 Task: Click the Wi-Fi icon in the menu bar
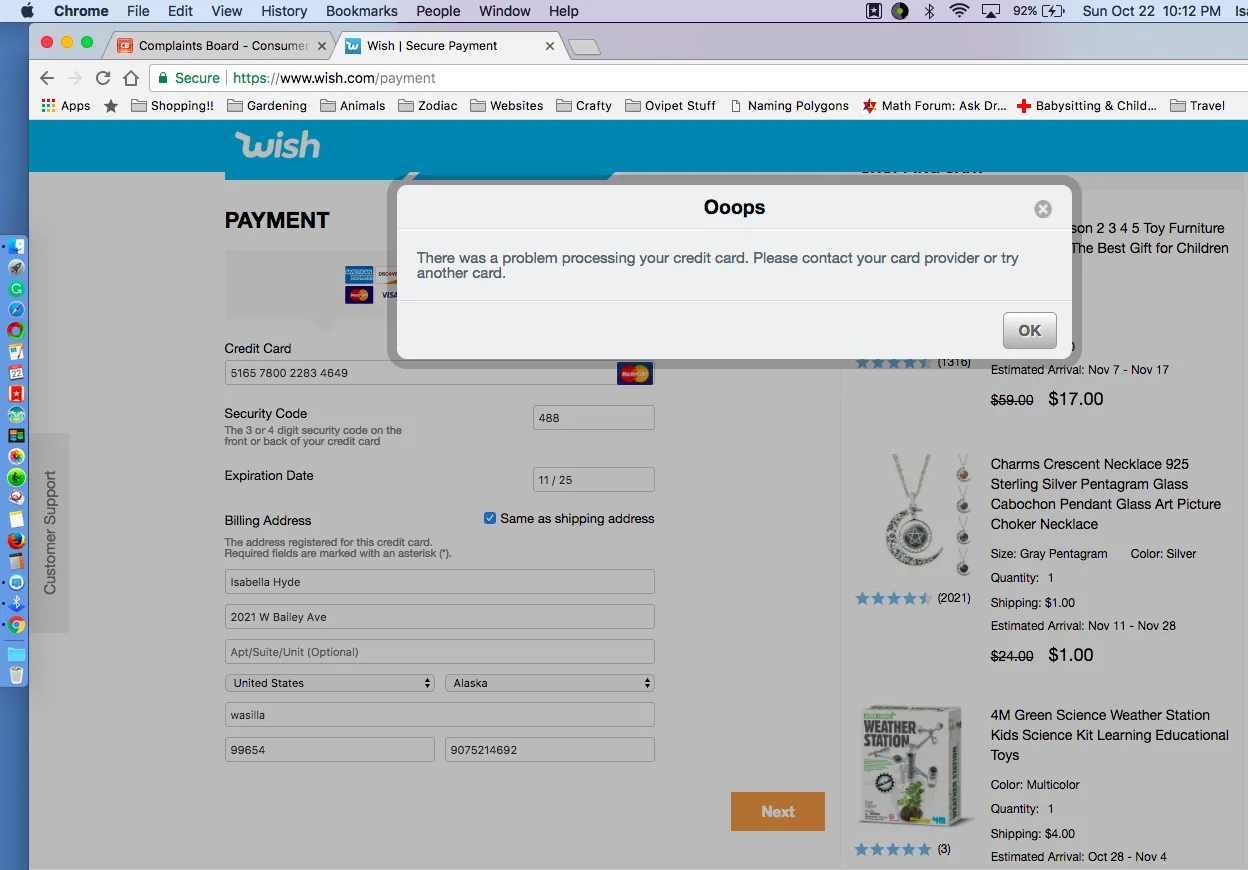960,11
